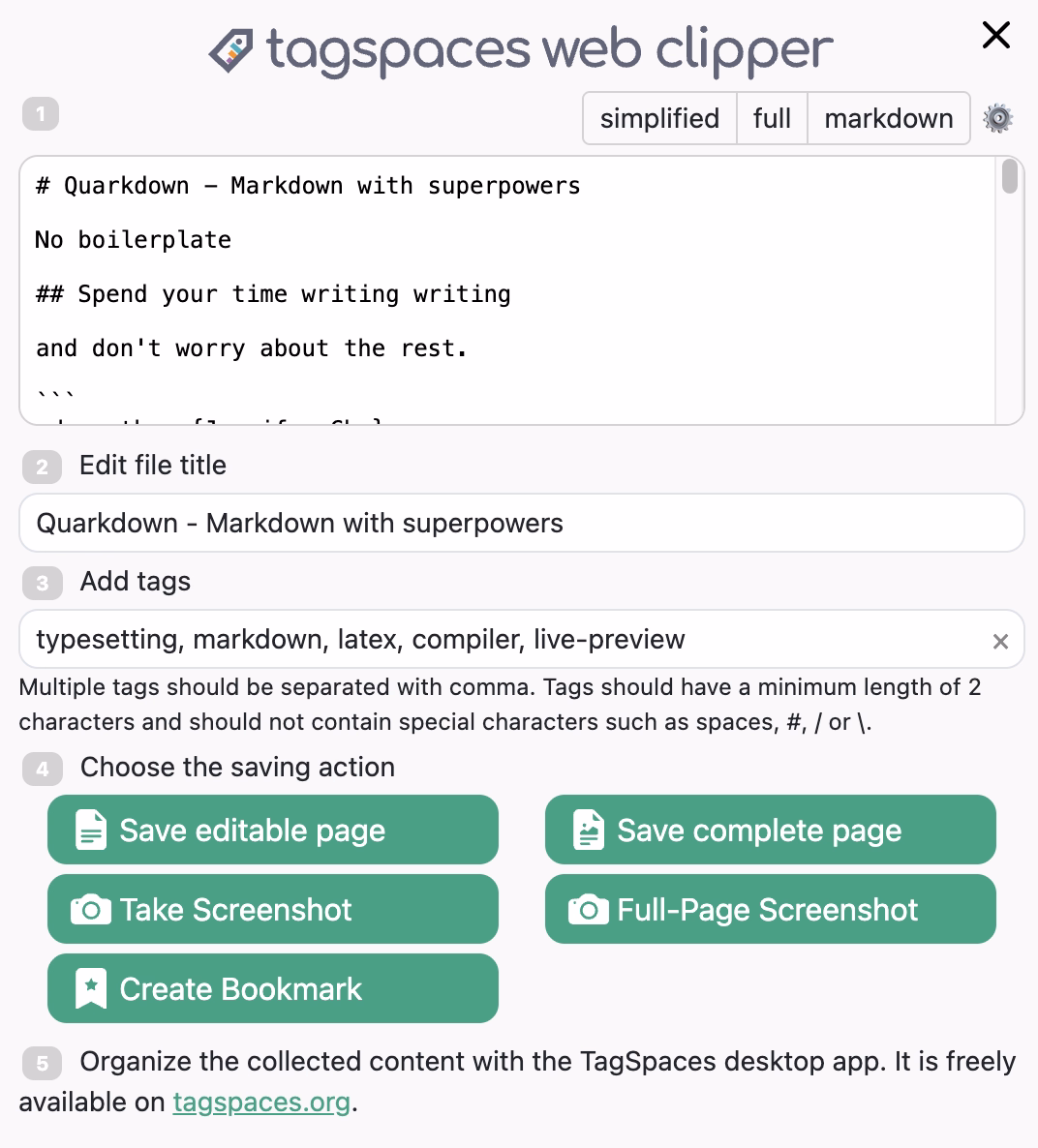
Task: Click the camera icon on Full-Page Screenshot
Action: click(590, 909)
